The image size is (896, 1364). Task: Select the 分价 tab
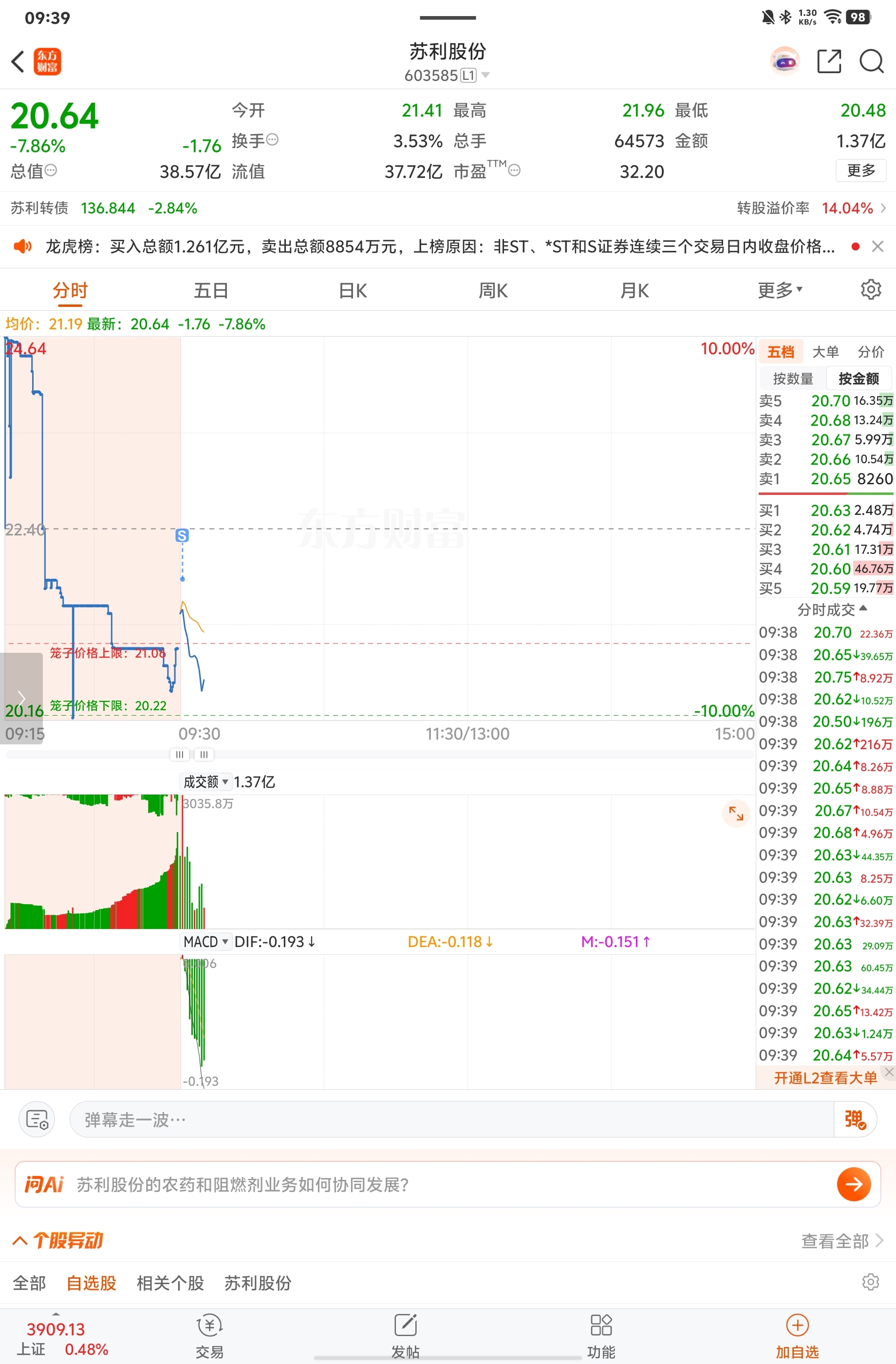point(871,351)
